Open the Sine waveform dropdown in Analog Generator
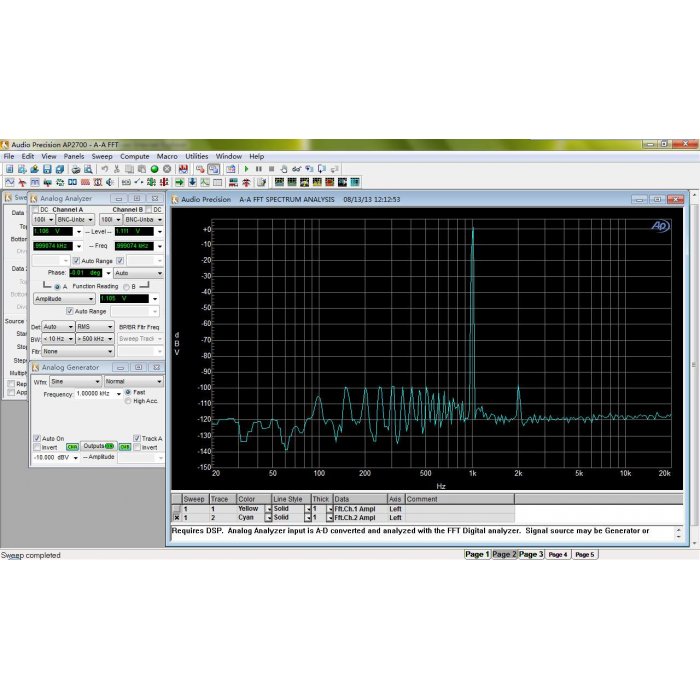The image size is (700, 700). pos(75,382)
